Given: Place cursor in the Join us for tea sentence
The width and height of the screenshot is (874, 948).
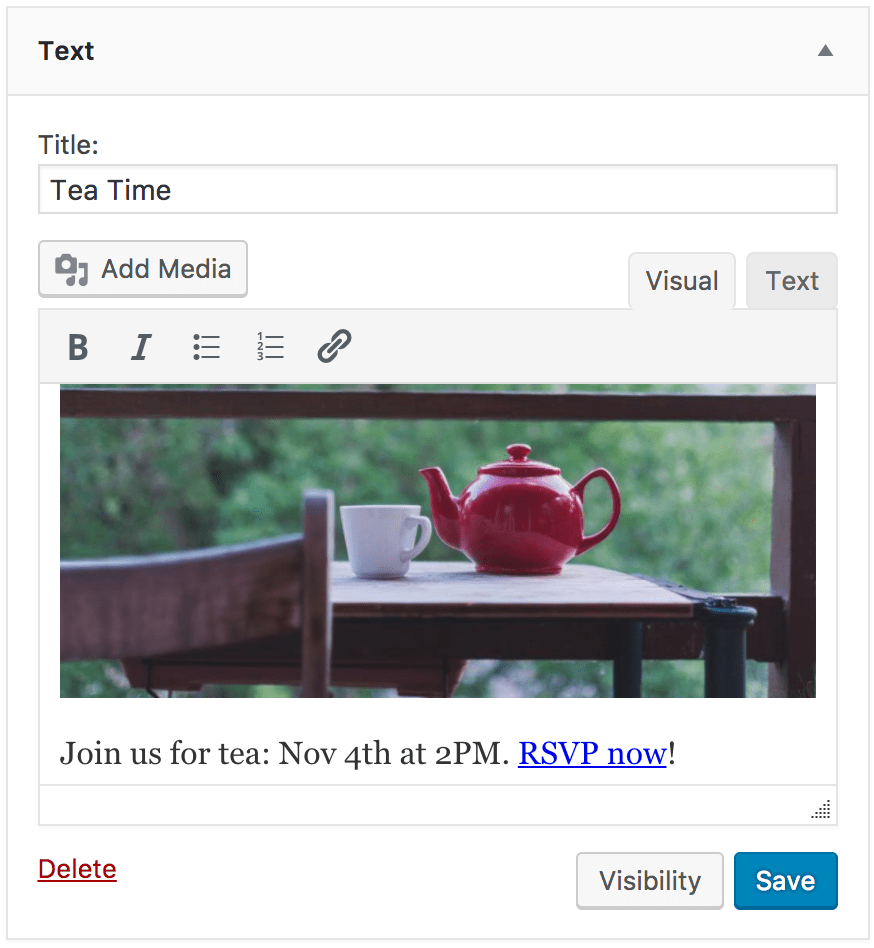Looking at the screenshot, I should 280,753.
